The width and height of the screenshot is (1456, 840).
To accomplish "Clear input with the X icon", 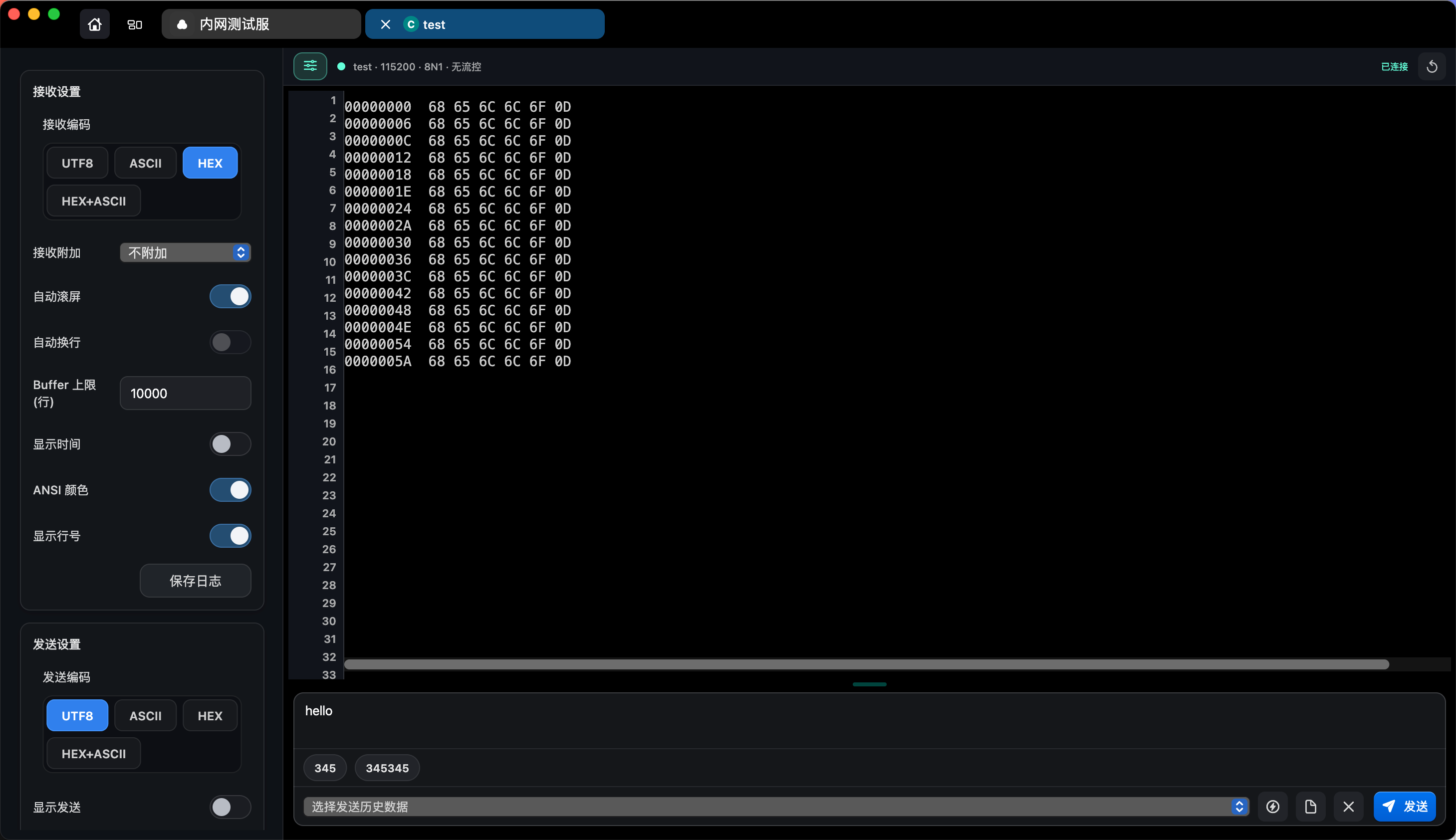I will click(1348, 806).
